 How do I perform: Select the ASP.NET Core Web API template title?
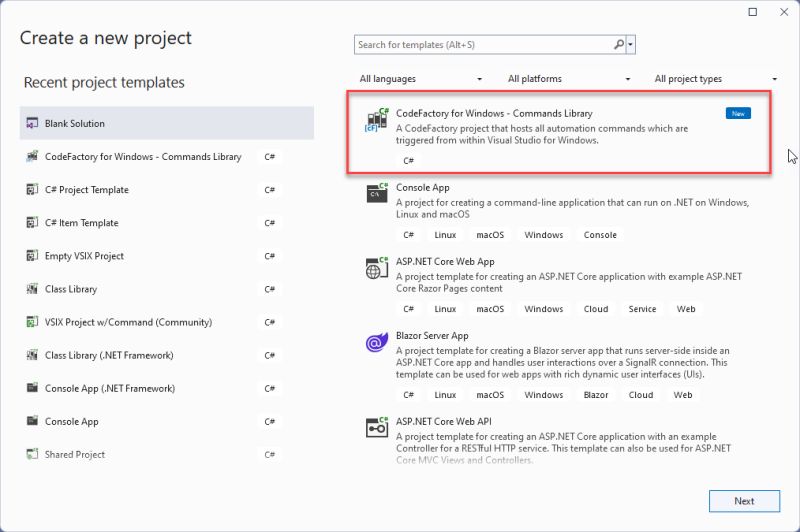pos(443,421)
